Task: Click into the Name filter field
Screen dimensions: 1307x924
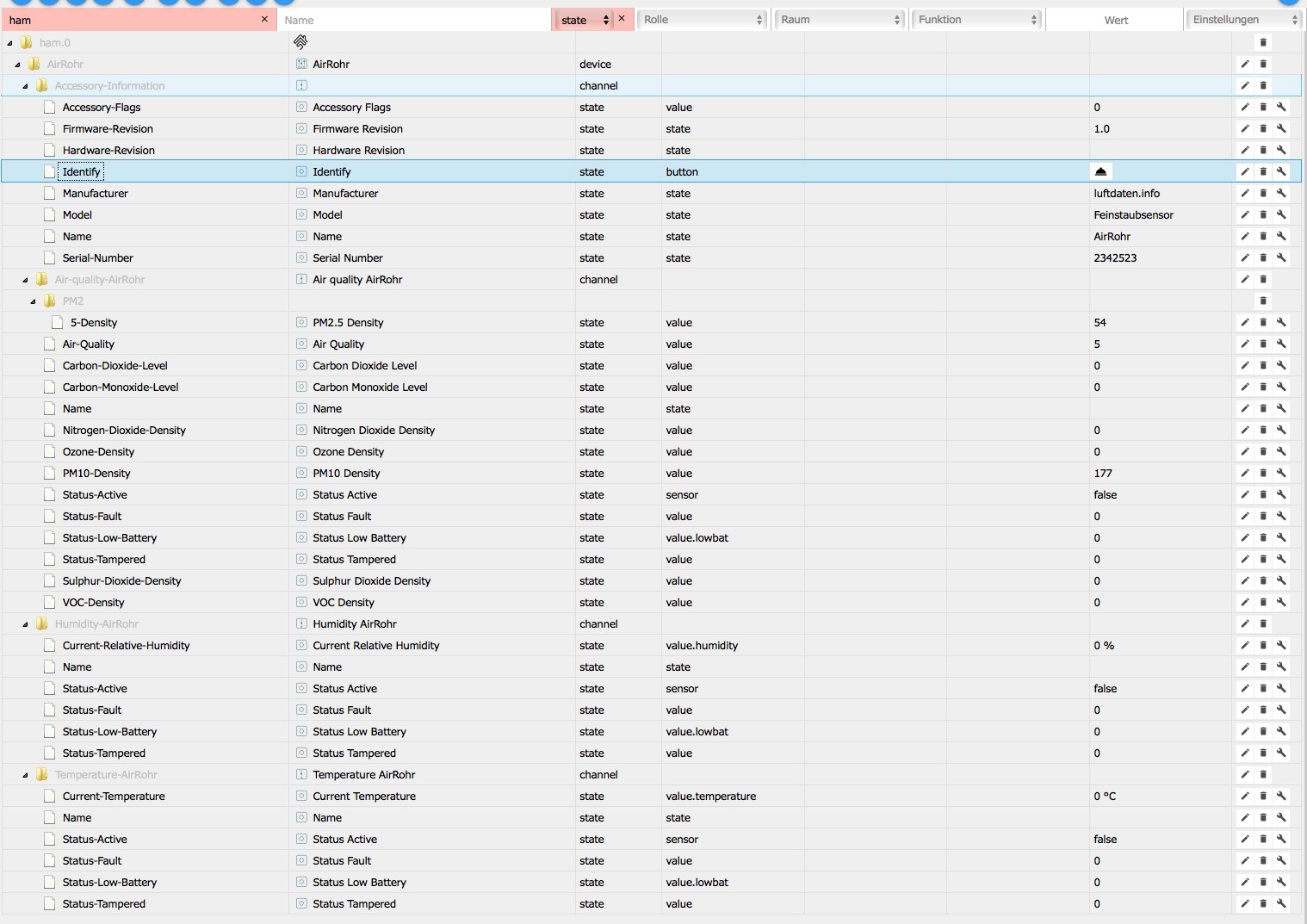Action: click(413, 20)
